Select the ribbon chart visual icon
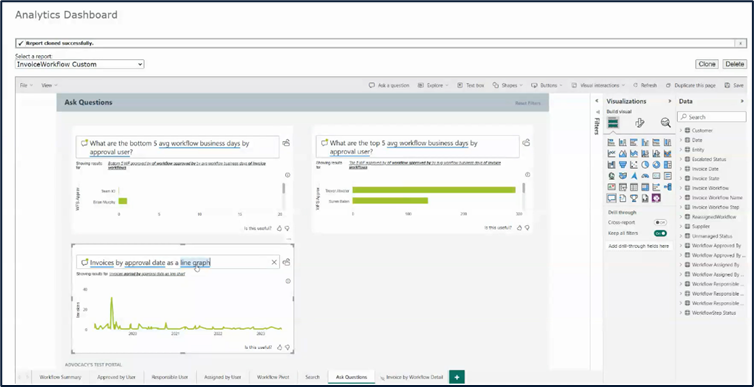The height and width of the screenshot is (387, 754). [x=667, y=153]
